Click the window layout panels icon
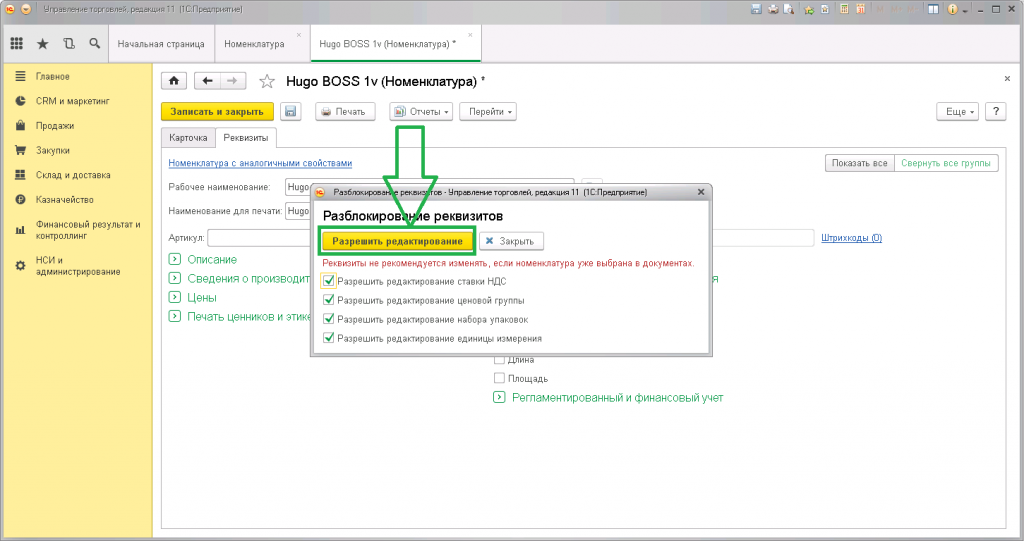Viewport: 1024px width, 541px height. pyautogui.click(x=934, y=9)
